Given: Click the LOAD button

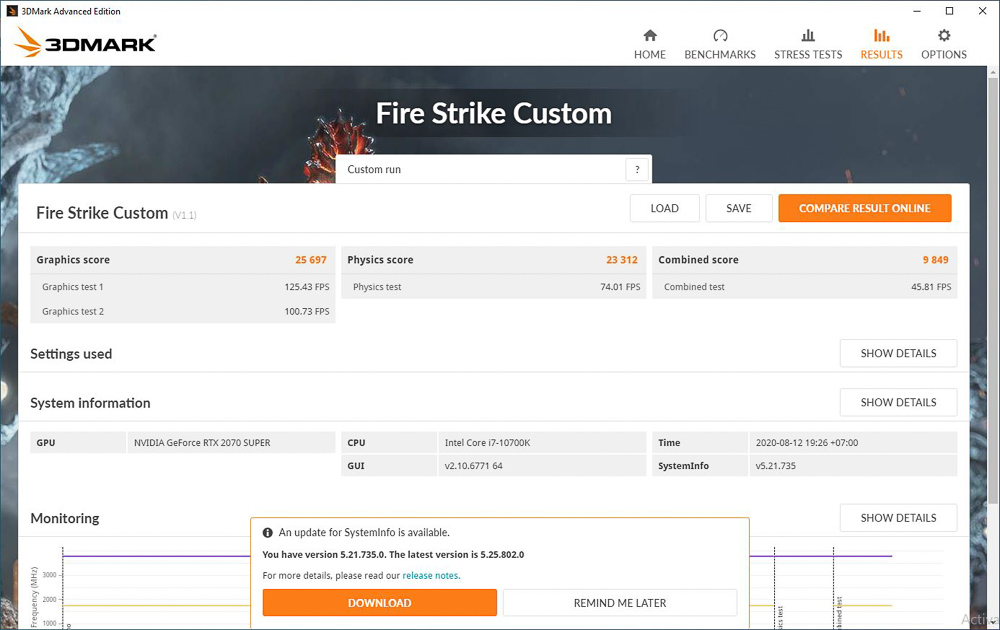Looking at the screenshot, I should tap(665, 209).
